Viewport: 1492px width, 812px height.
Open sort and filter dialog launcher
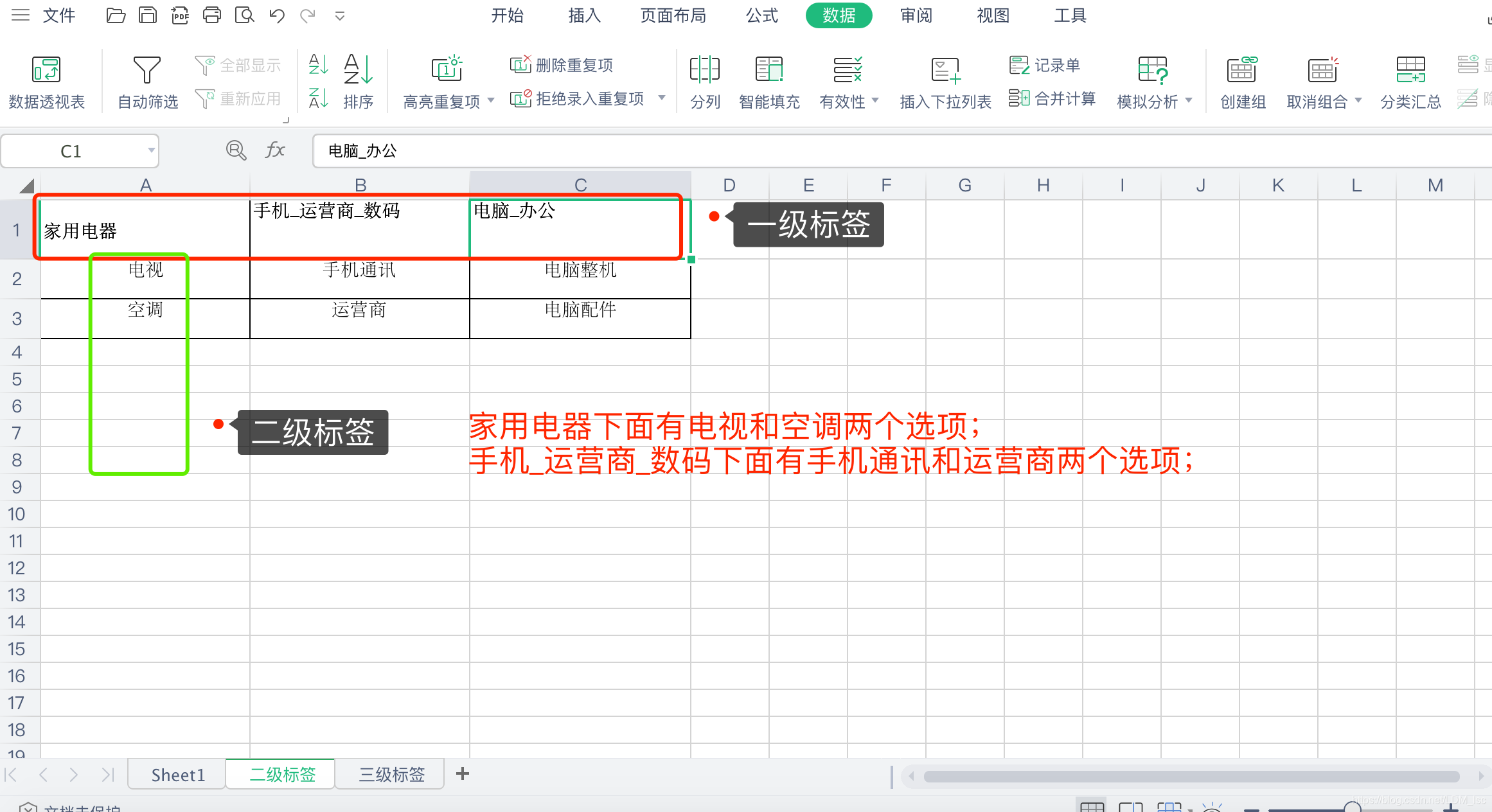click(x=286, y=120)
